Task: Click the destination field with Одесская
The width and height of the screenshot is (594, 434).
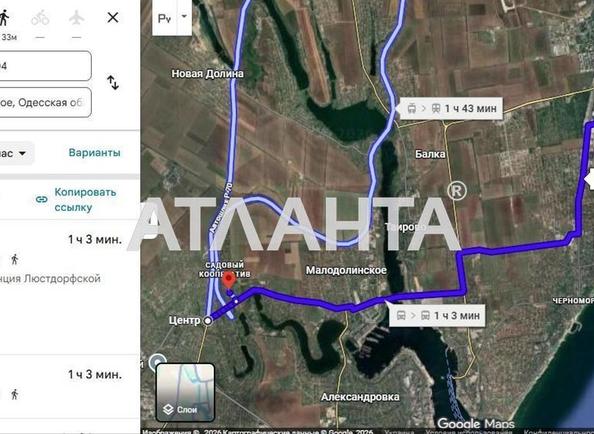Action: [x=45, y=102]
